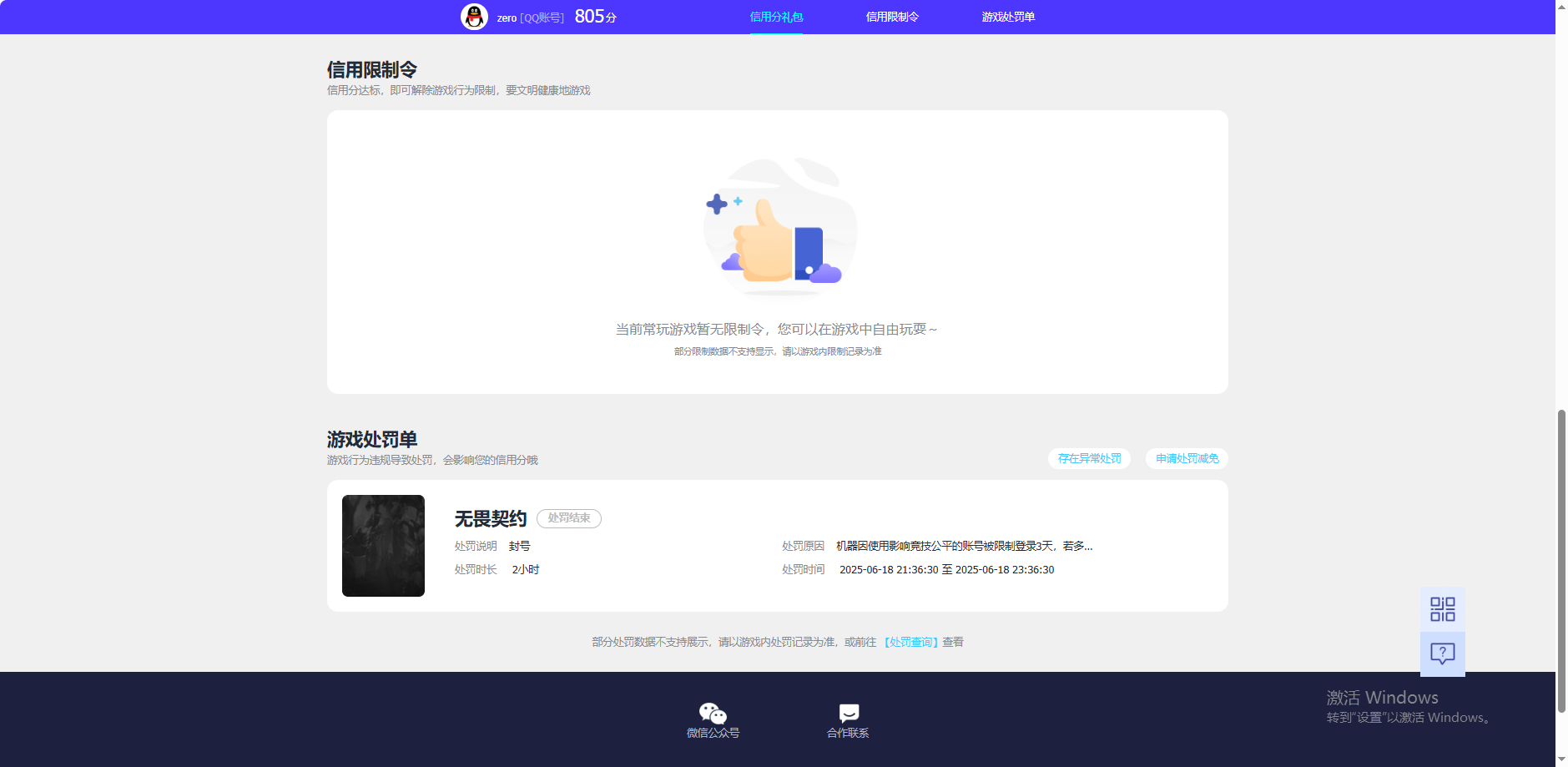Screen dimensions: 1568x767
Task: Click the punishment time range 2025-06-18 21:36:30
Action: (946, 570)
